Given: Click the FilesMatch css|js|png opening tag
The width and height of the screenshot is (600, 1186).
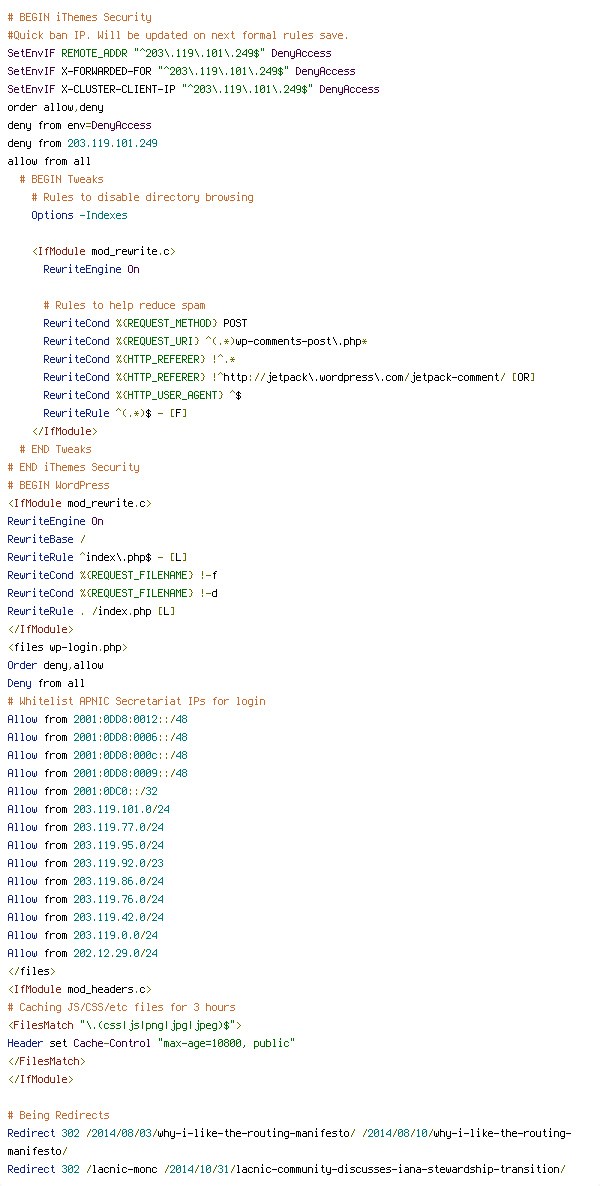Looking at the screenshot, I should (124, 1026).
